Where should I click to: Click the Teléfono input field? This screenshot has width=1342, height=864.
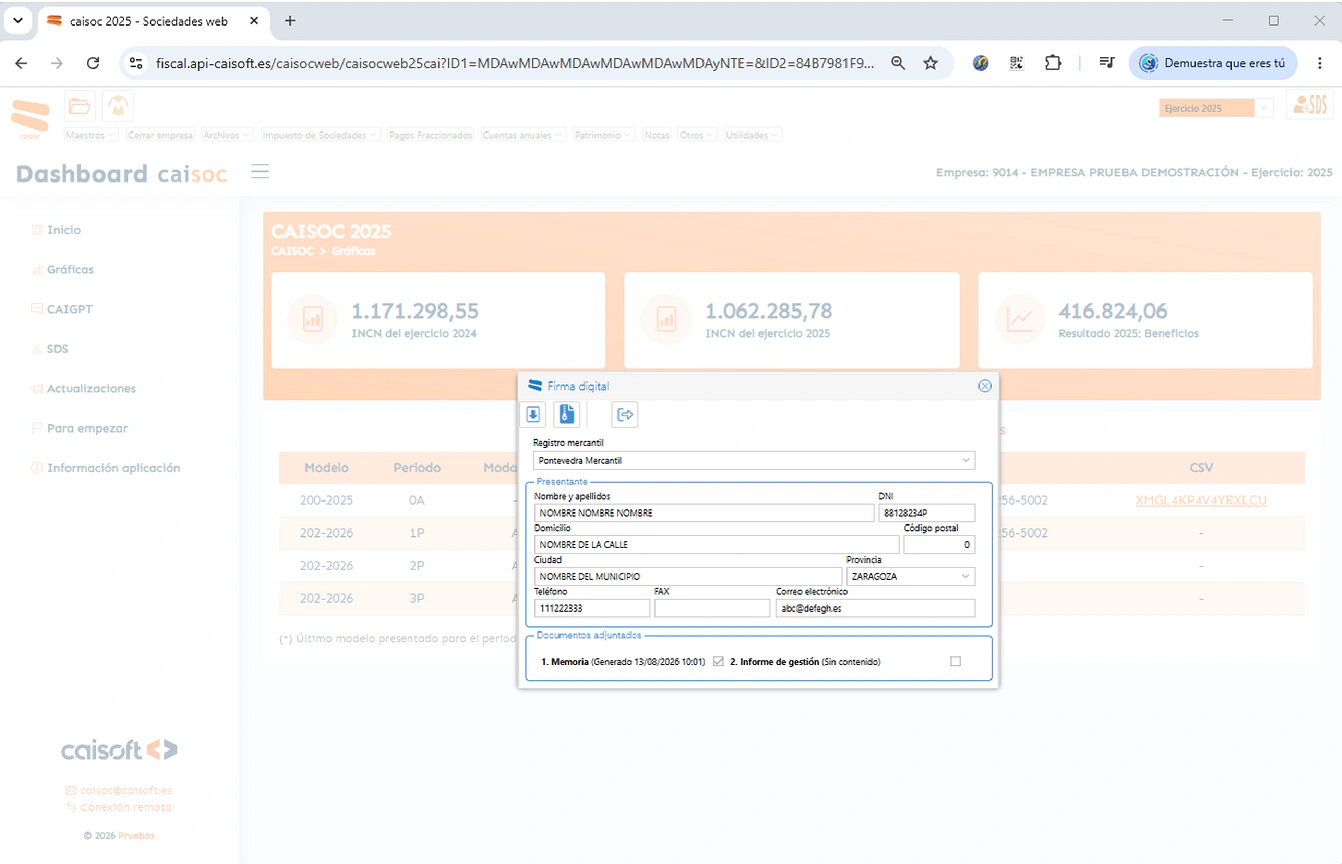[592, 608]
